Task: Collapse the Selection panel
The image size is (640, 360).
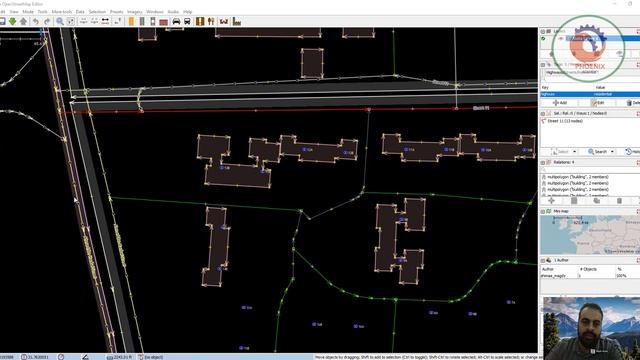Action: pyautogui.click(x=543, y=113)
